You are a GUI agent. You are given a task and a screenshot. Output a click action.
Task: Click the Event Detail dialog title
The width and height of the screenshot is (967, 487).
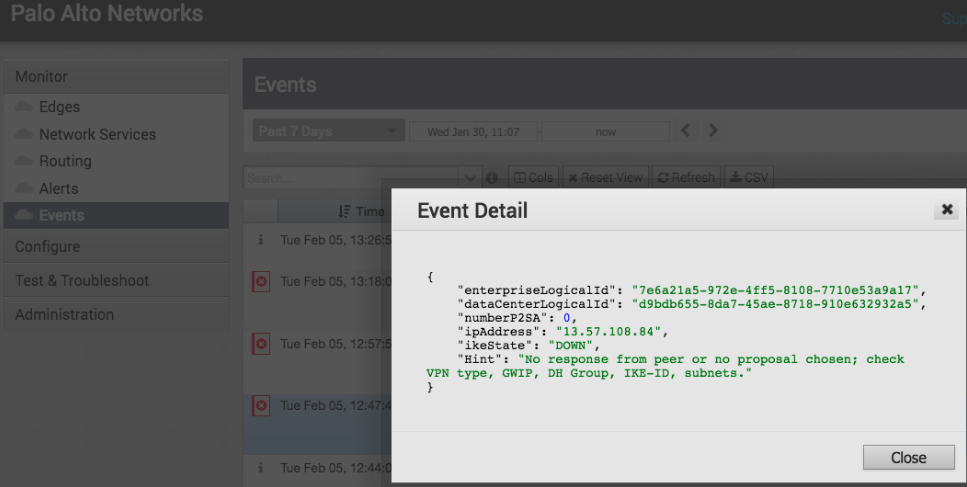click(x=472, y=210)
